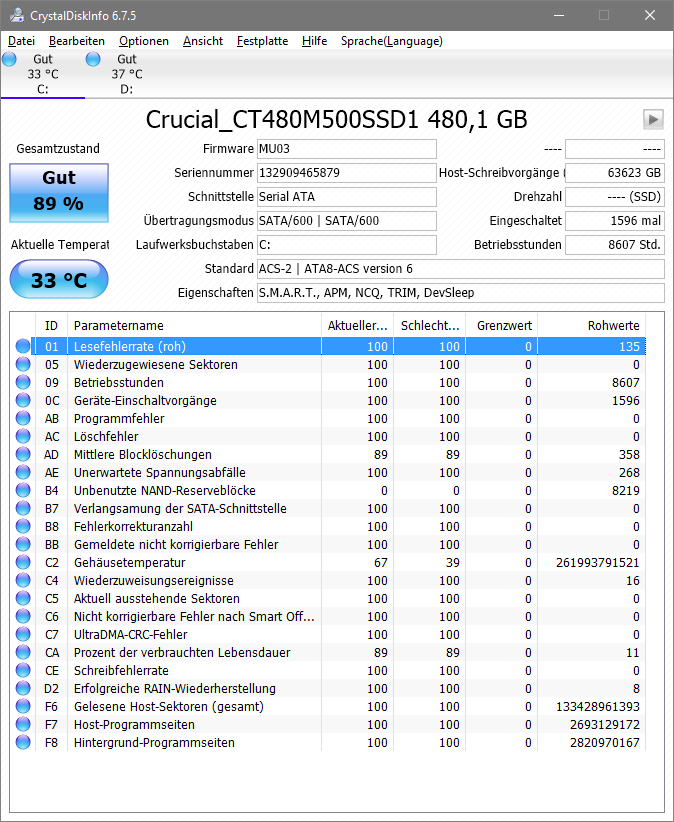Click the ID column header
The width and height of the screenshot is (674, 822).
(x=51, y=326)
